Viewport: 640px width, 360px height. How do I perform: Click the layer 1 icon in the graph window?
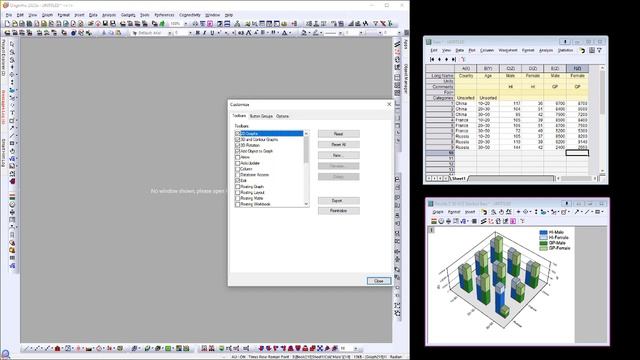click(x=432, y=230)
